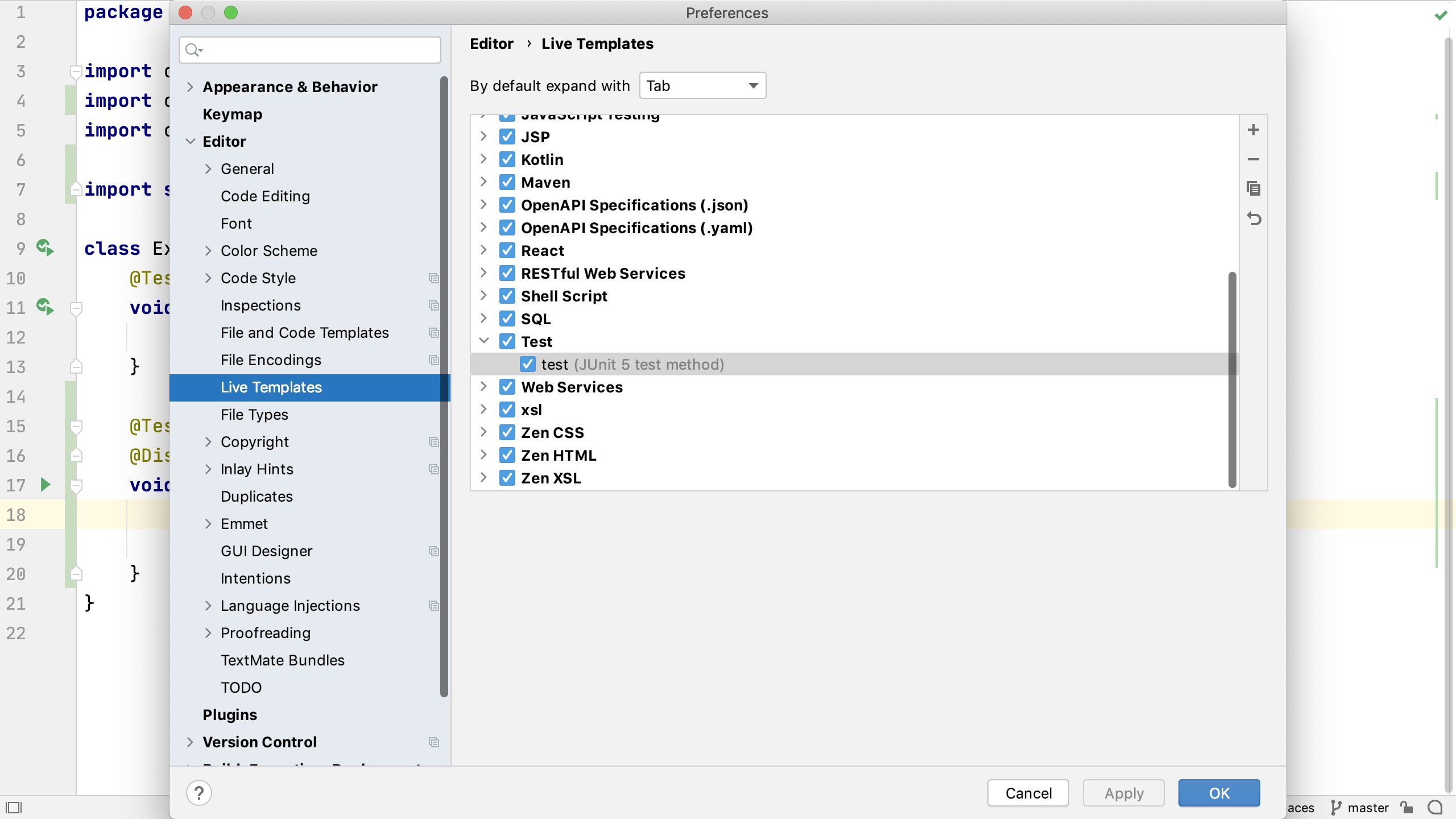Click the green inspection checkmark in editor corner
1456x819 pixels.
click(1441, 15)
